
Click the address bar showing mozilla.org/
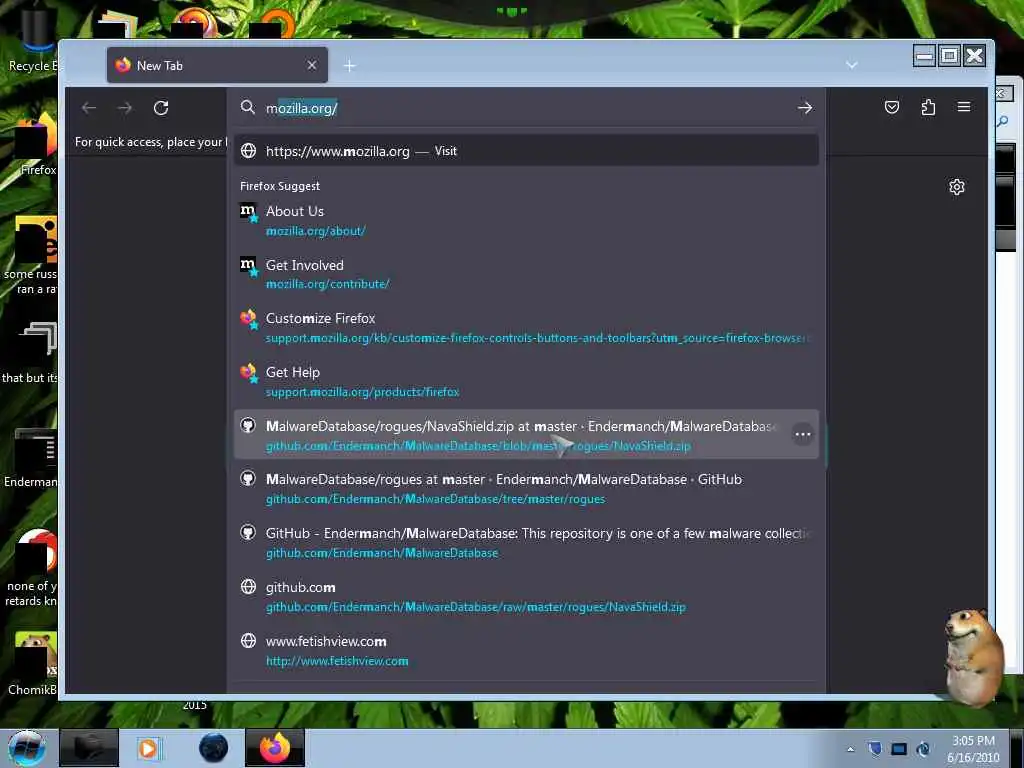(x=526, y=108)
